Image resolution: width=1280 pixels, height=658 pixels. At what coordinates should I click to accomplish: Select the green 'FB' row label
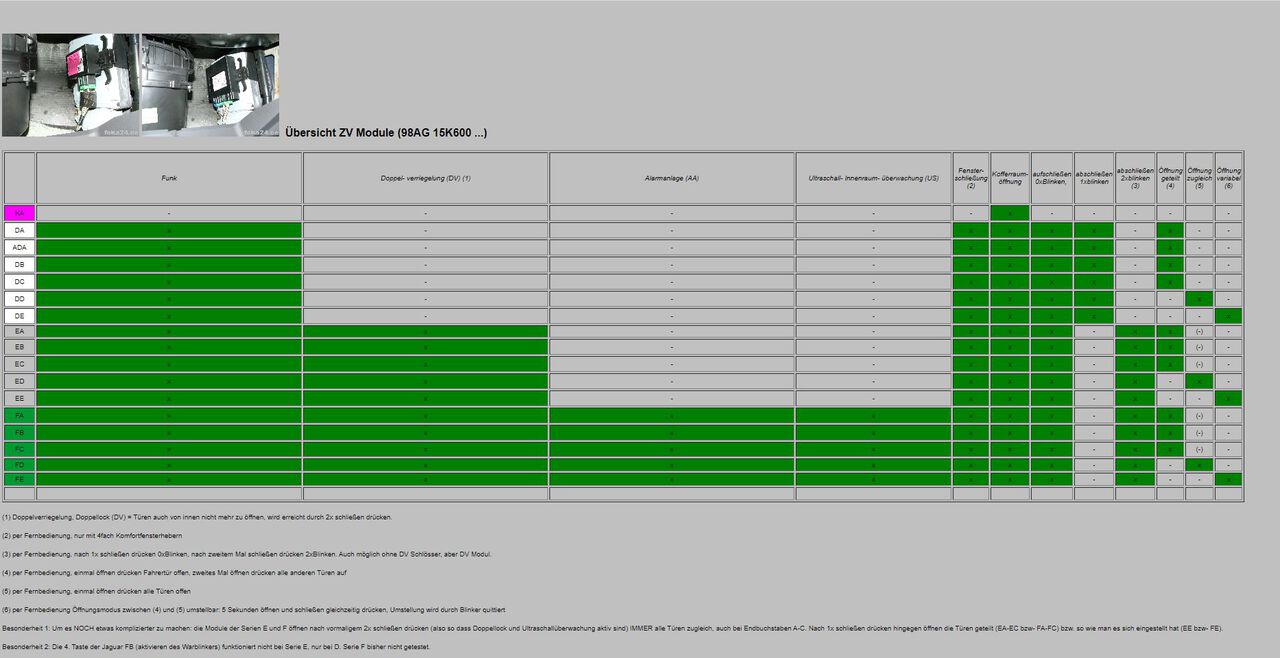point(20,432)
